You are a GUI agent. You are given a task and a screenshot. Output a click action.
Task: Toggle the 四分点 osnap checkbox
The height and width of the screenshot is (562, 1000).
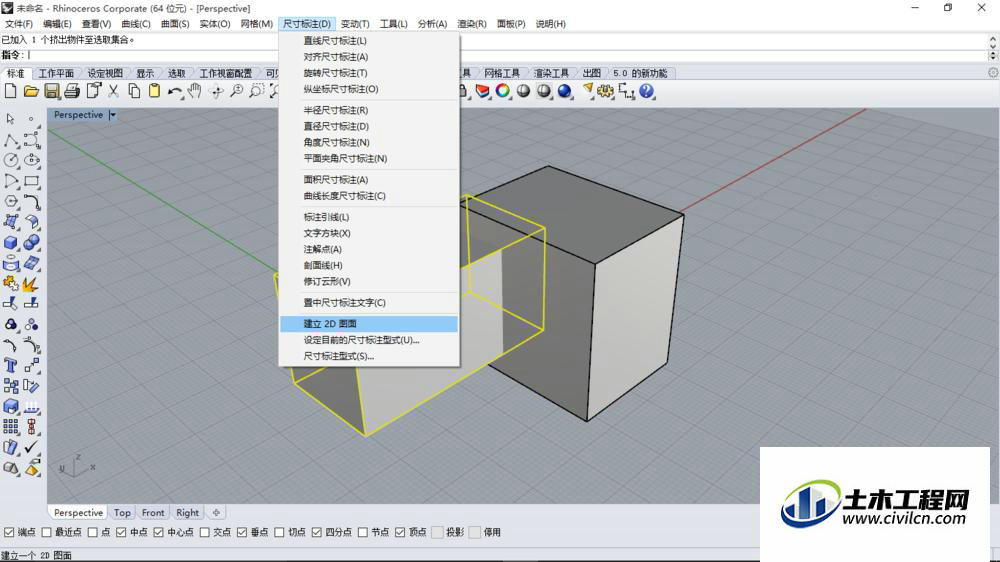316,532
